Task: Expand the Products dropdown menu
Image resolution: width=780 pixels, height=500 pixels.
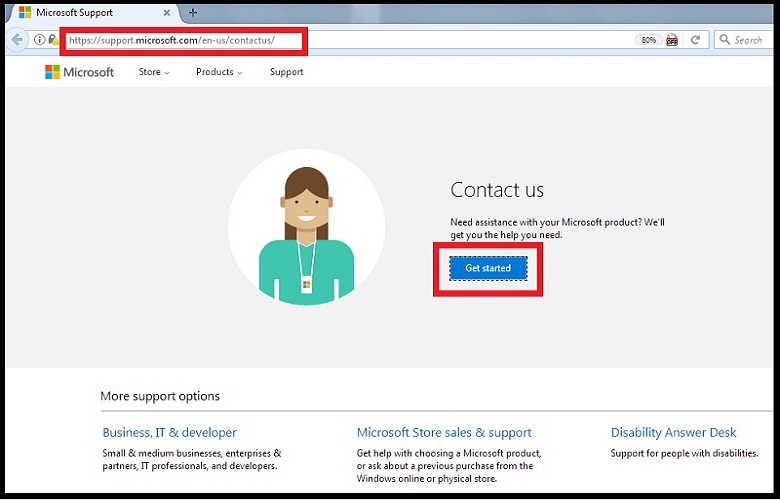Action: pos(219,72)
